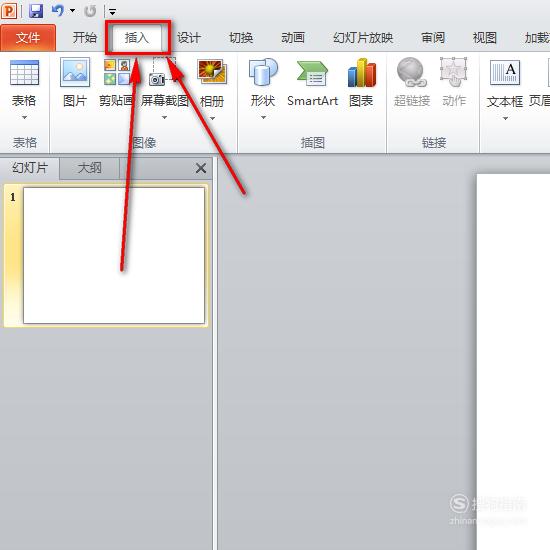Open the Customize Quick Access Toolbar dropdown
The width and height of the screenshot is (550, 550).
tap(112, 12)
